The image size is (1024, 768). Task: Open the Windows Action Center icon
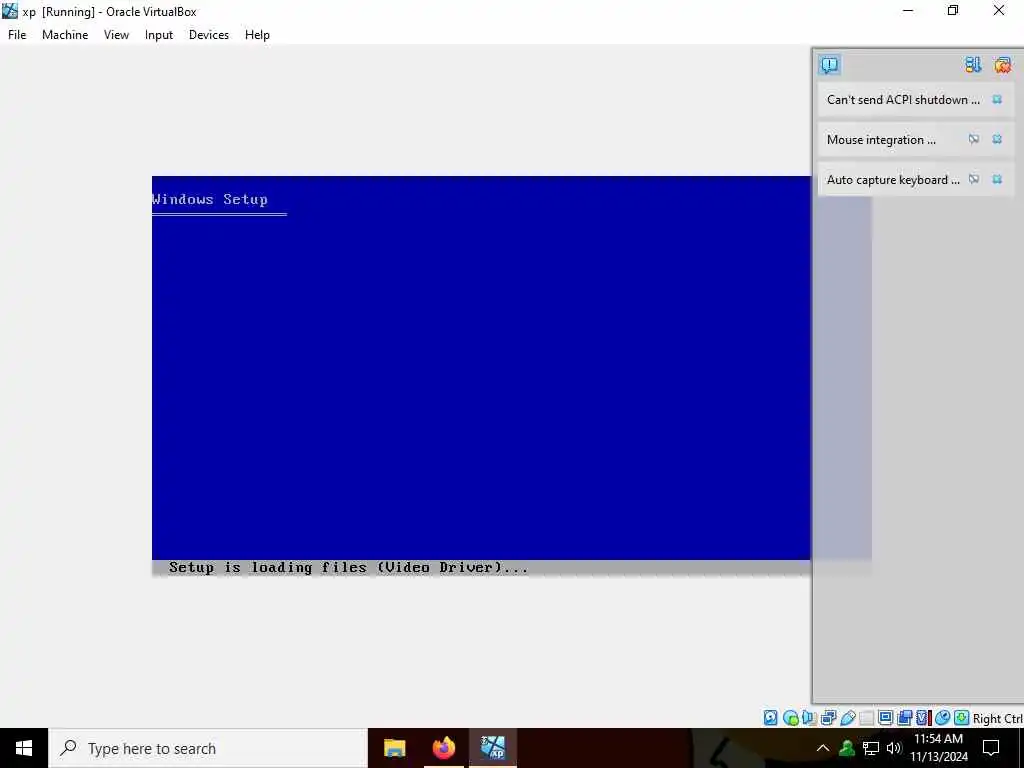click(991, 748)
